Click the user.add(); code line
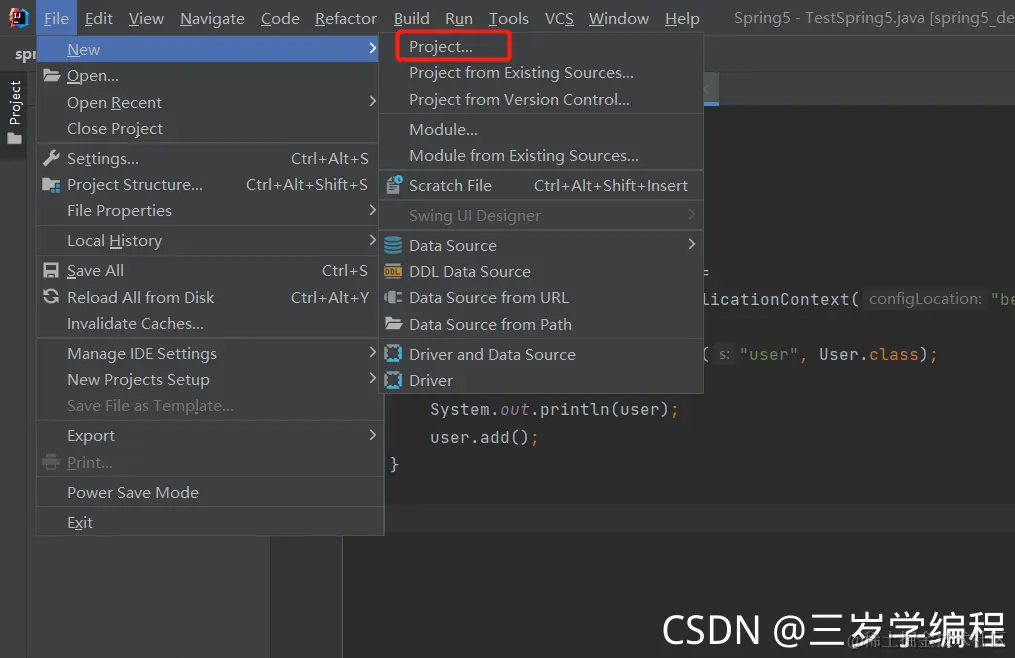1015x658 pixels. click(484, 438)
